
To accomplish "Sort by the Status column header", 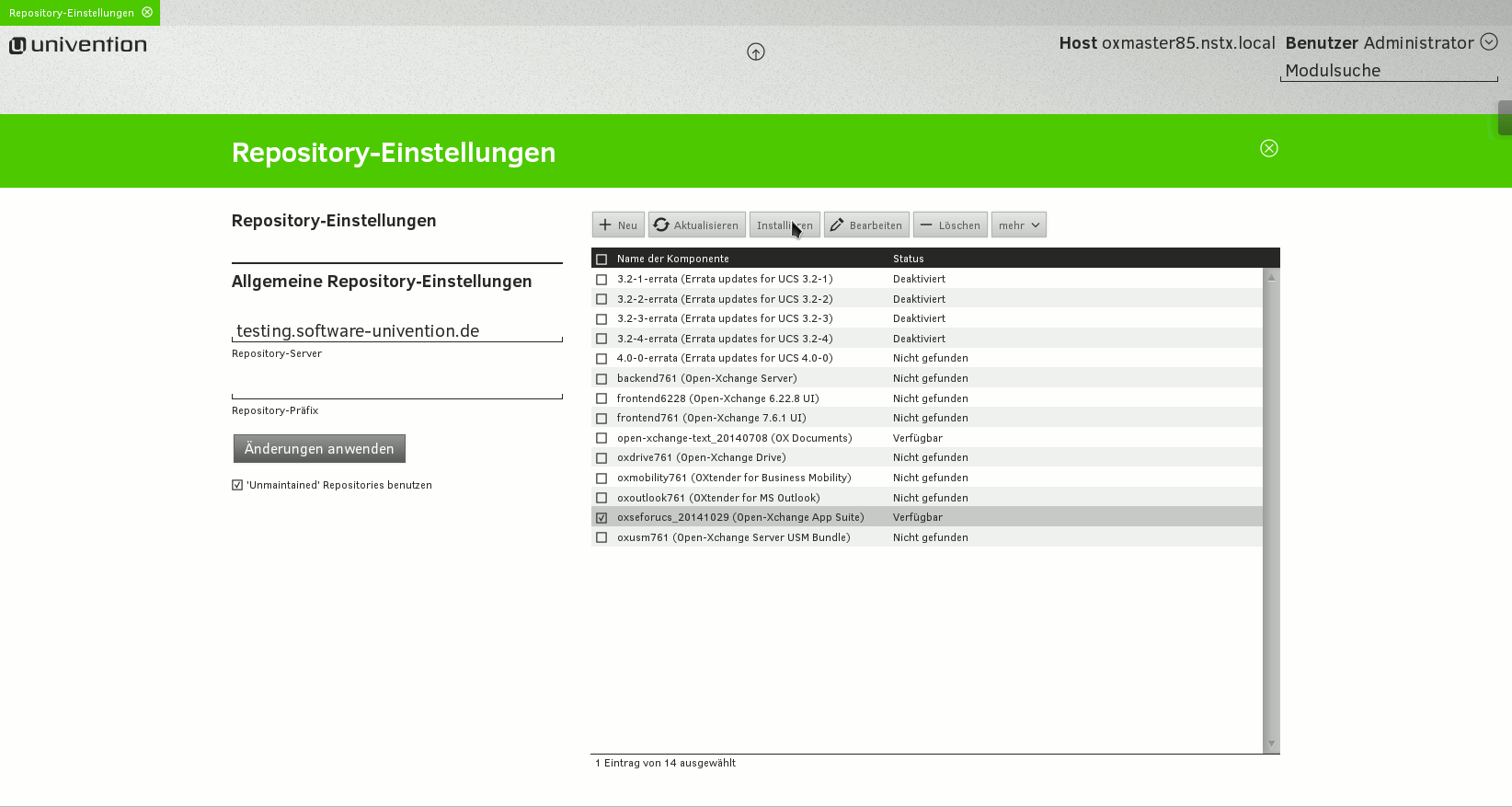I will pos(908,259).
